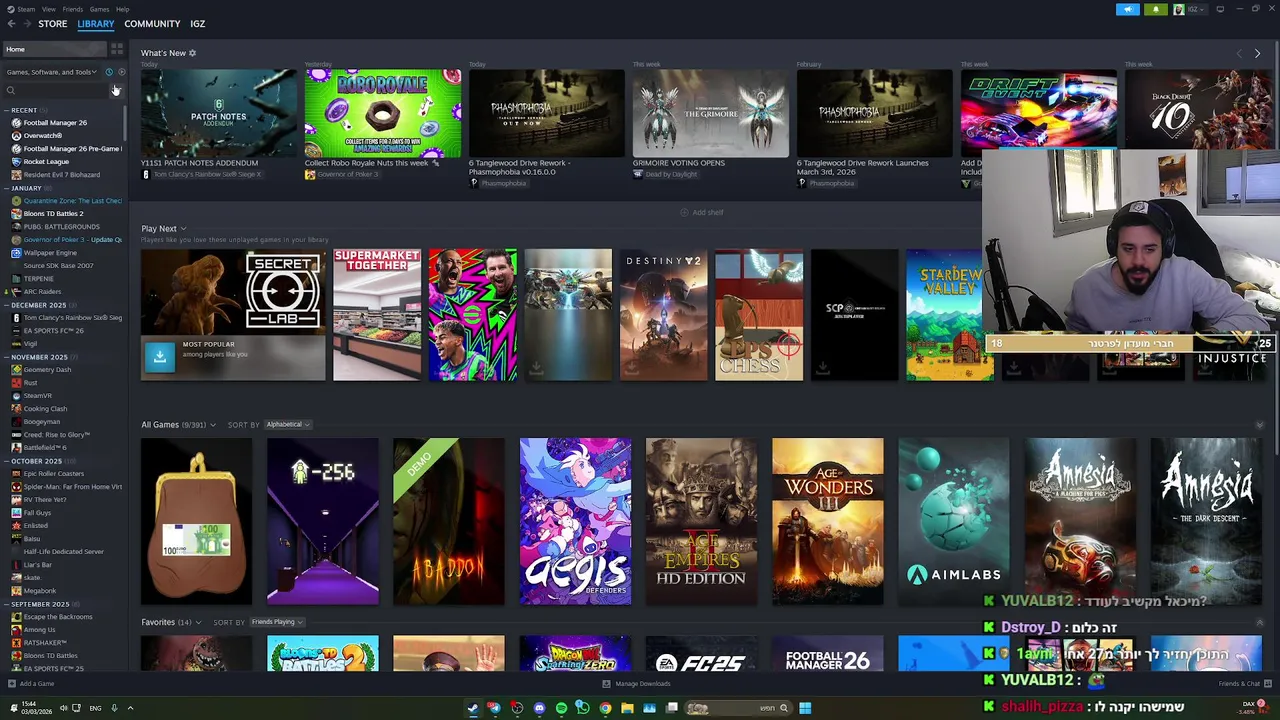
Task: Click ARC Raiders game entry
Action: (x=42, y=292)
